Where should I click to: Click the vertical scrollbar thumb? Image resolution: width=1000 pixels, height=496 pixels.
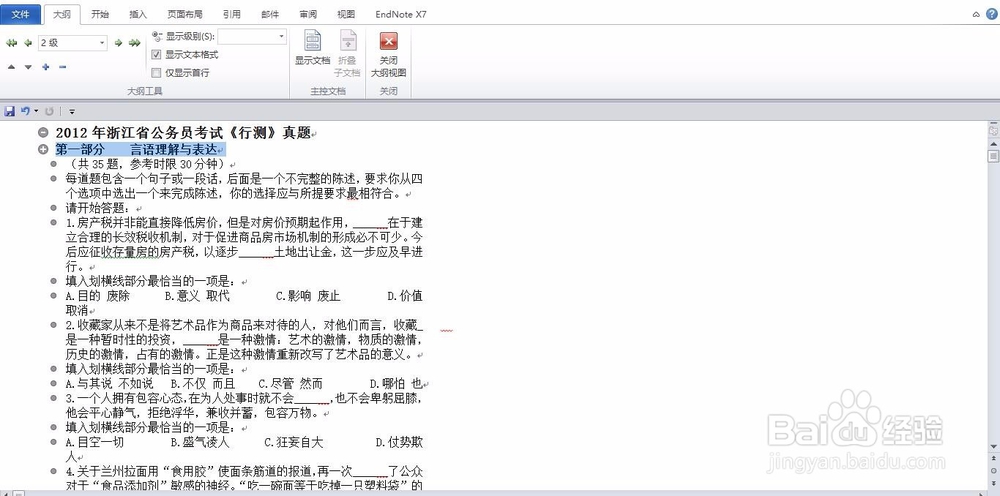(993, 156)
